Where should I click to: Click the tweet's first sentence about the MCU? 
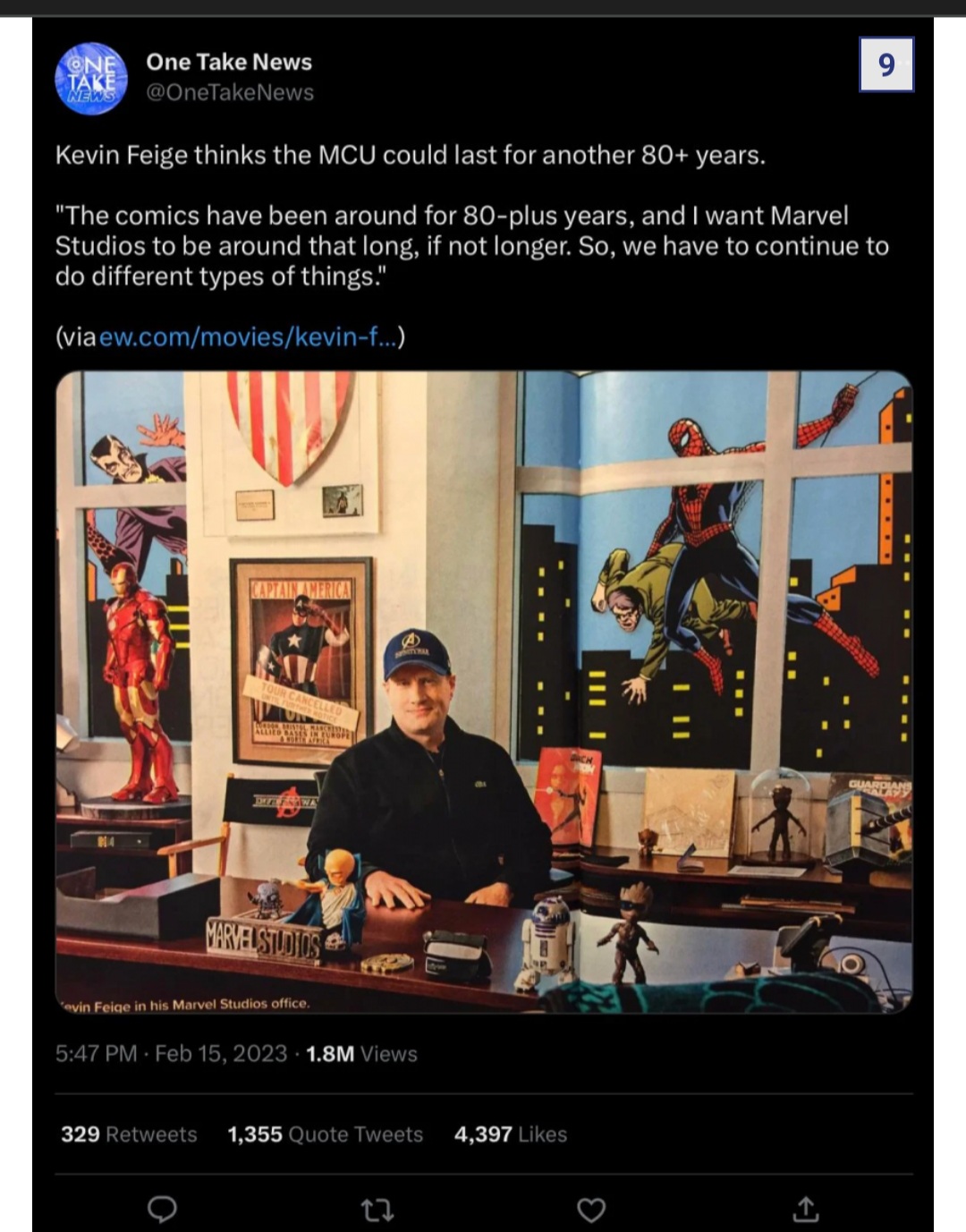pos(410,155)
